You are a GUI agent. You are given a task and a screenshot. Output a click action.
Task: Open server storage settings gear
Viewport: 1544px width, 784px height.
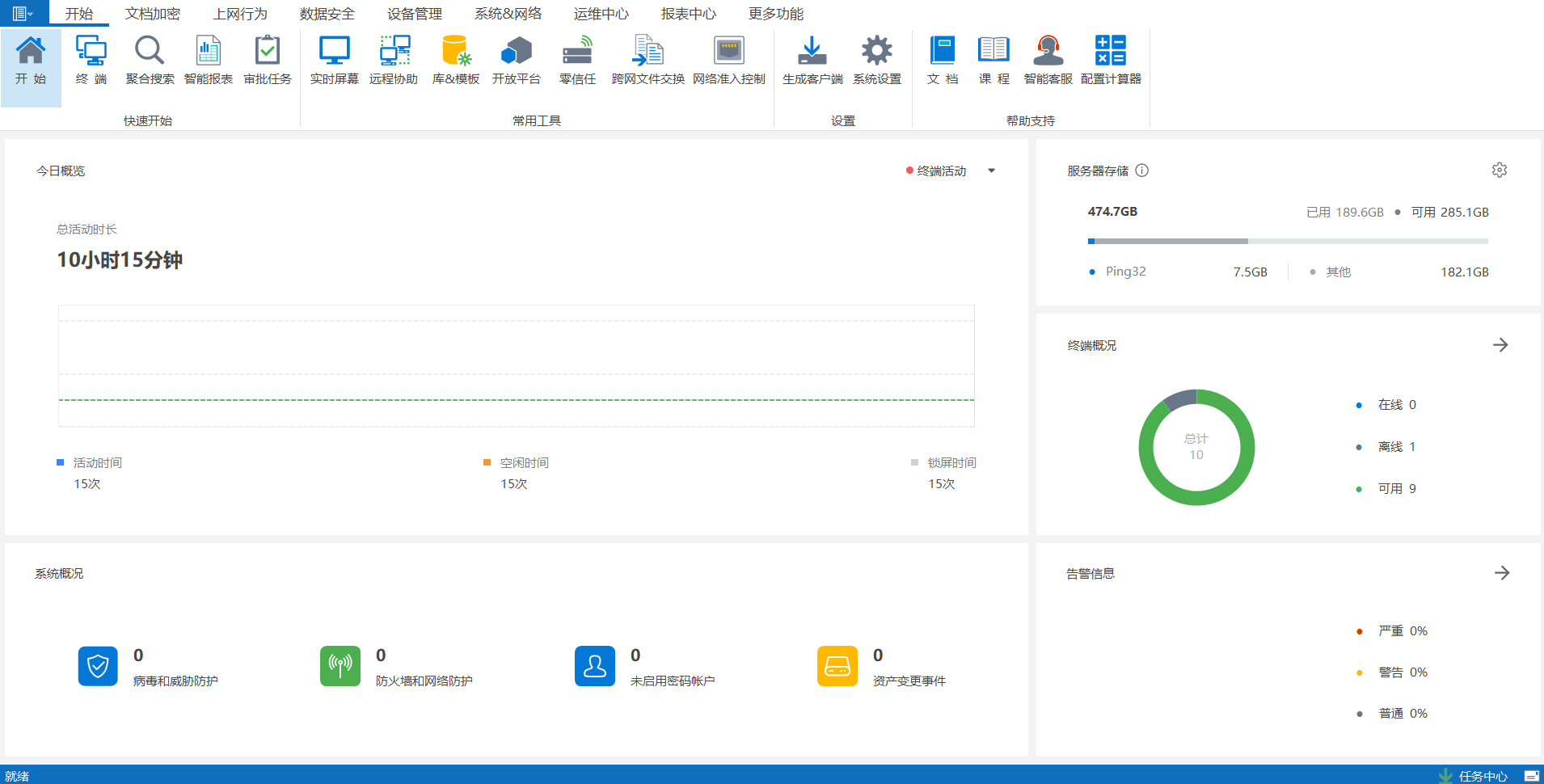1500,171
